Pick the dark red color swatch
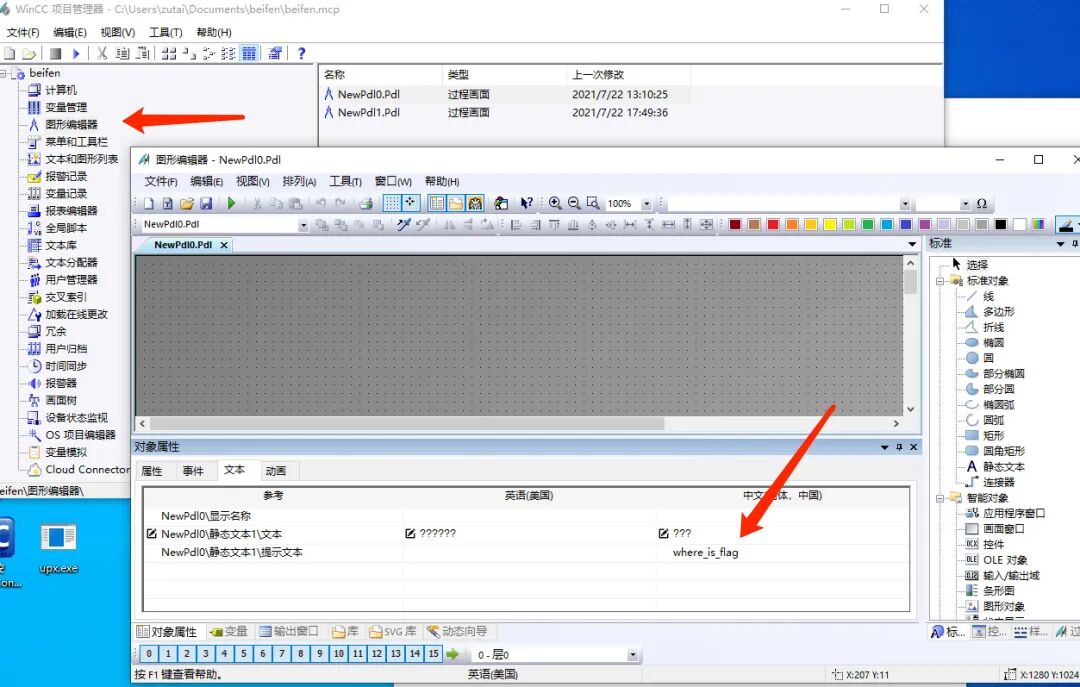 click(735, 225)
